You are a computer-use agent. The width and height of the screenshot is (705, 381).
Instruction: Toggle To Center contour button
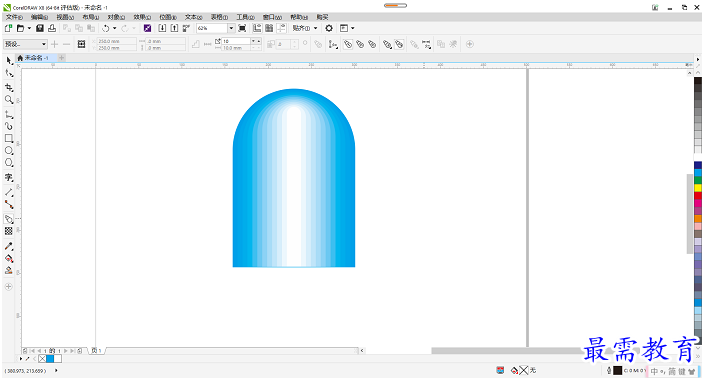(348, 44)
